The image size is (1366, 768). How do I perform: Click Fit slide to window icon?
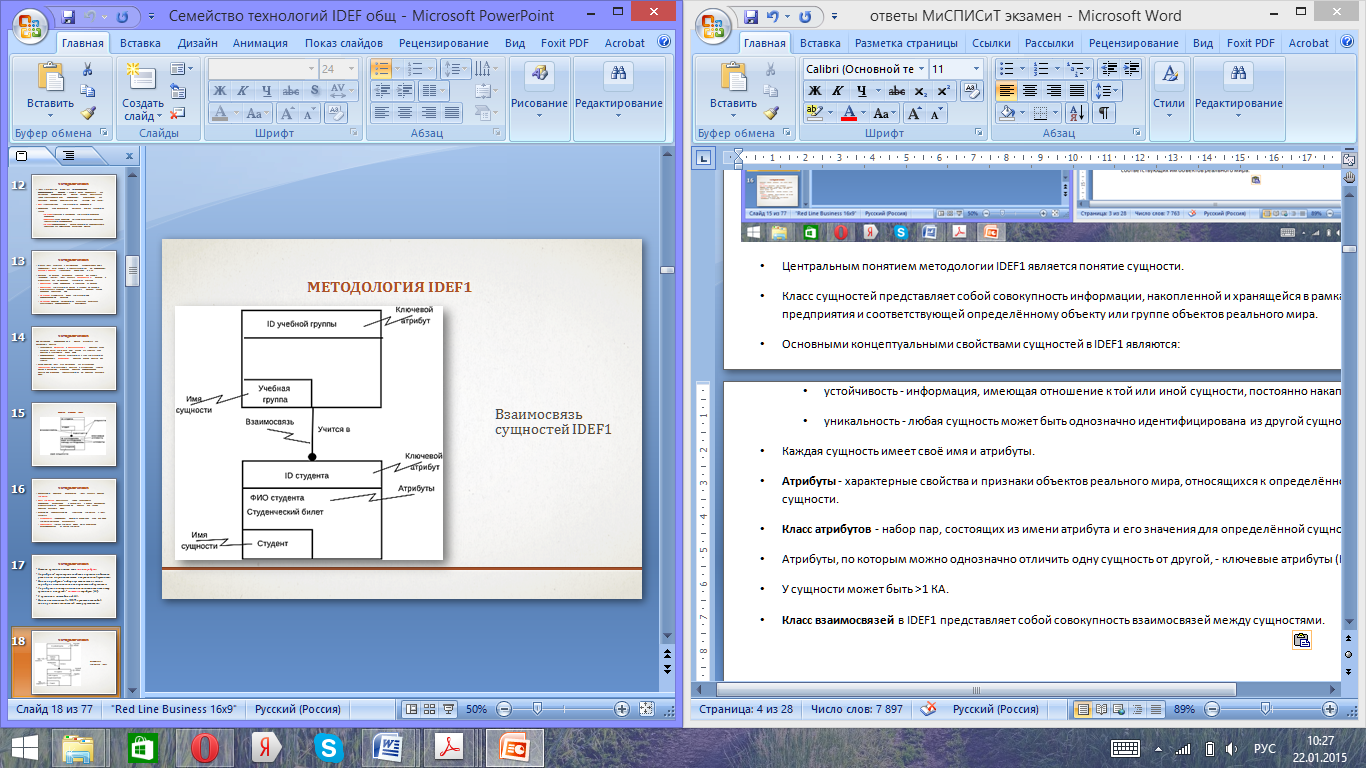point(646,709)
